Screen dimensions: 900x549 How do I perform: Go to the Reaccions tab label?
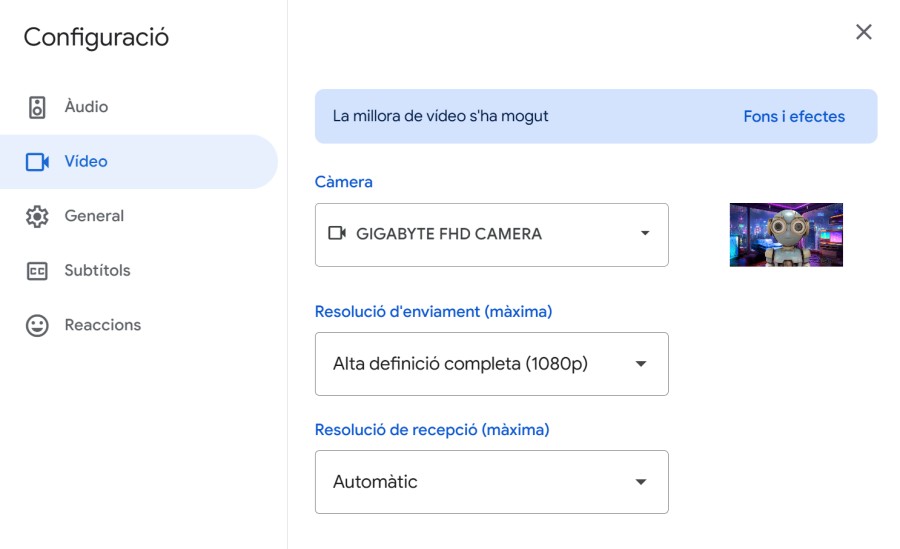(x=102, y=325)
